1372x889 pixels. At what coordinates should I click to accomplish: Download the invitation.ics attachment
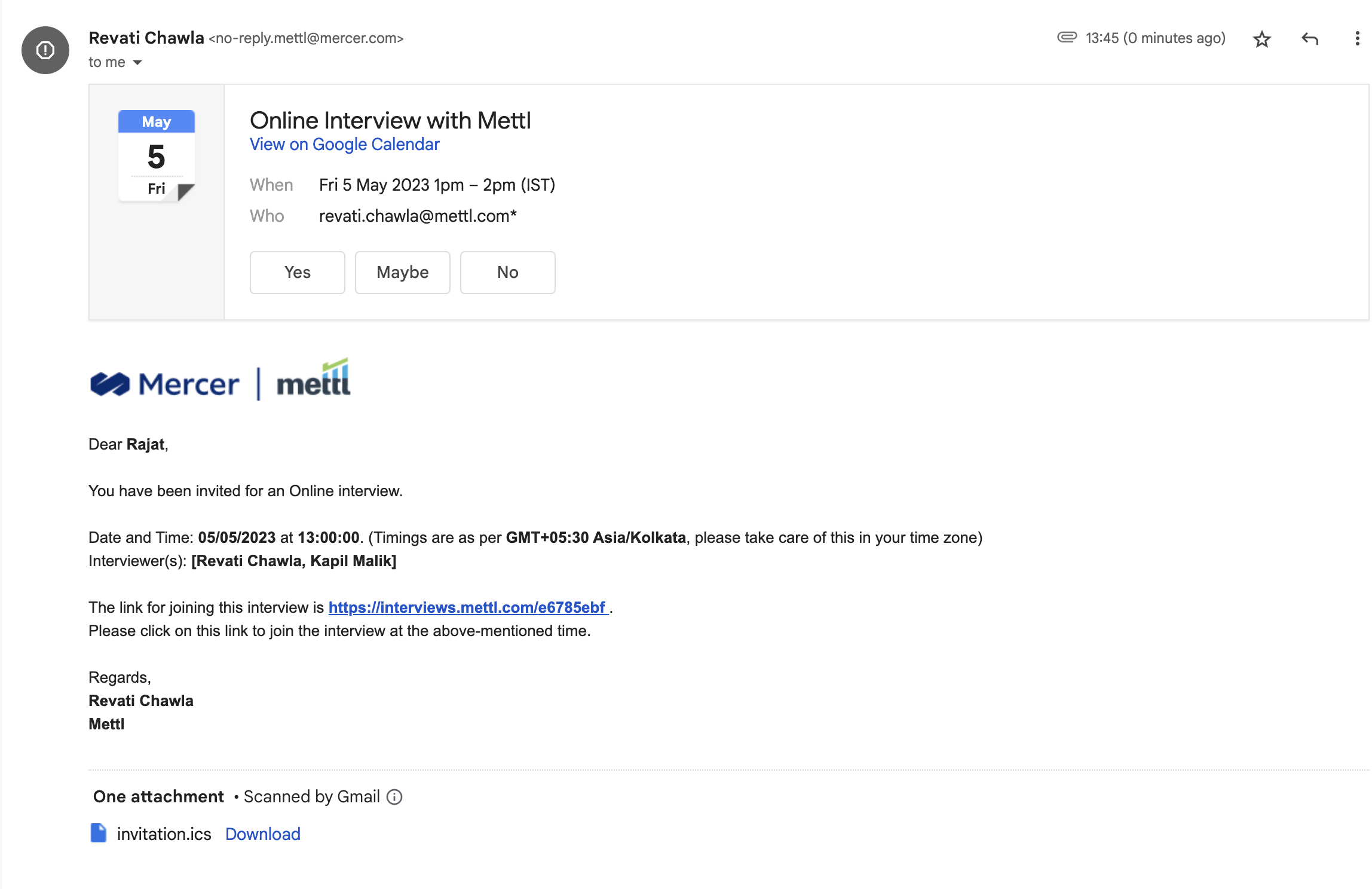(263, 834)
